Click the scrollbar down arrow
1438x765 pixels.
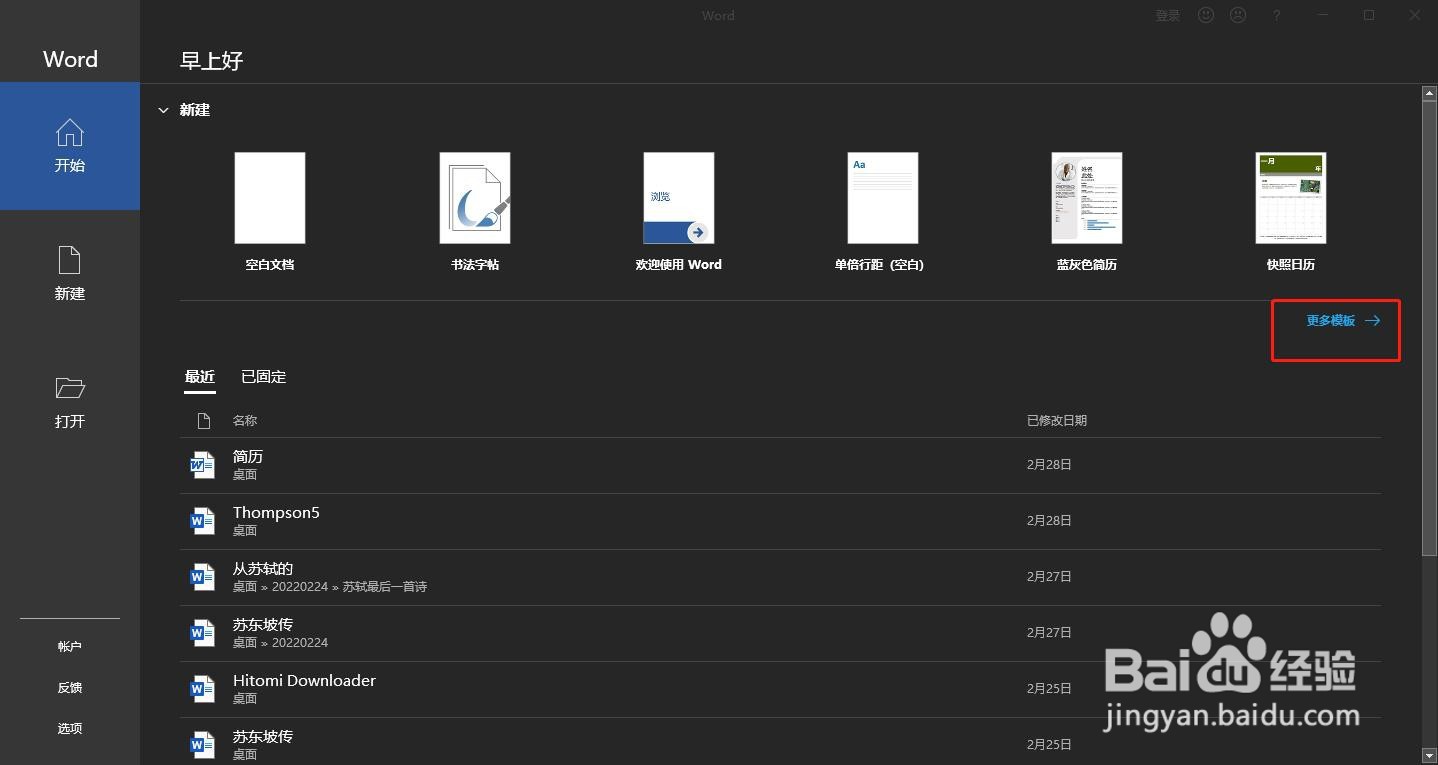(x=1429, y=755)
